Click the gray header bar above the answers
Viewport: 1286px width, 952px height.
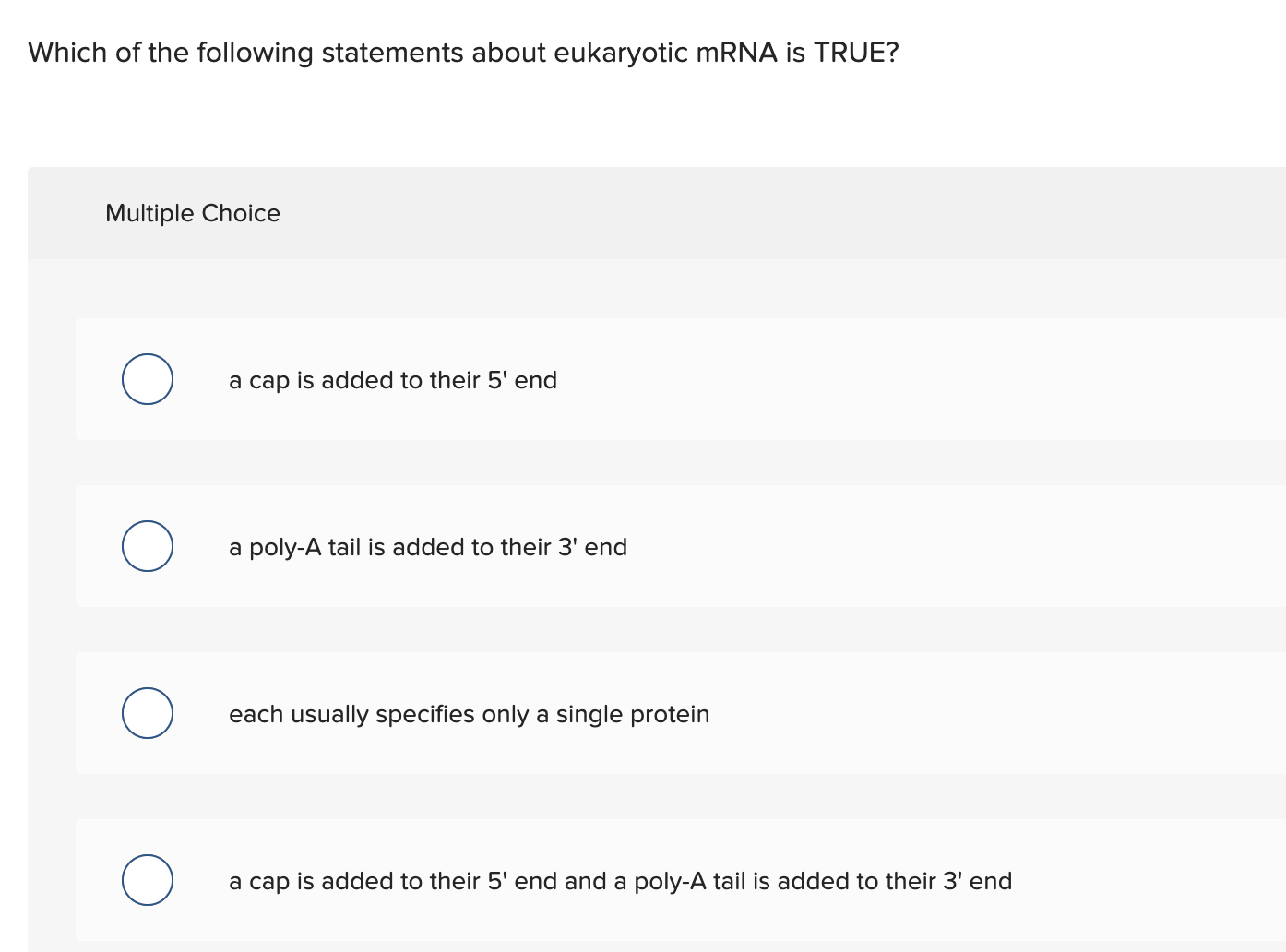pos(646,213)
